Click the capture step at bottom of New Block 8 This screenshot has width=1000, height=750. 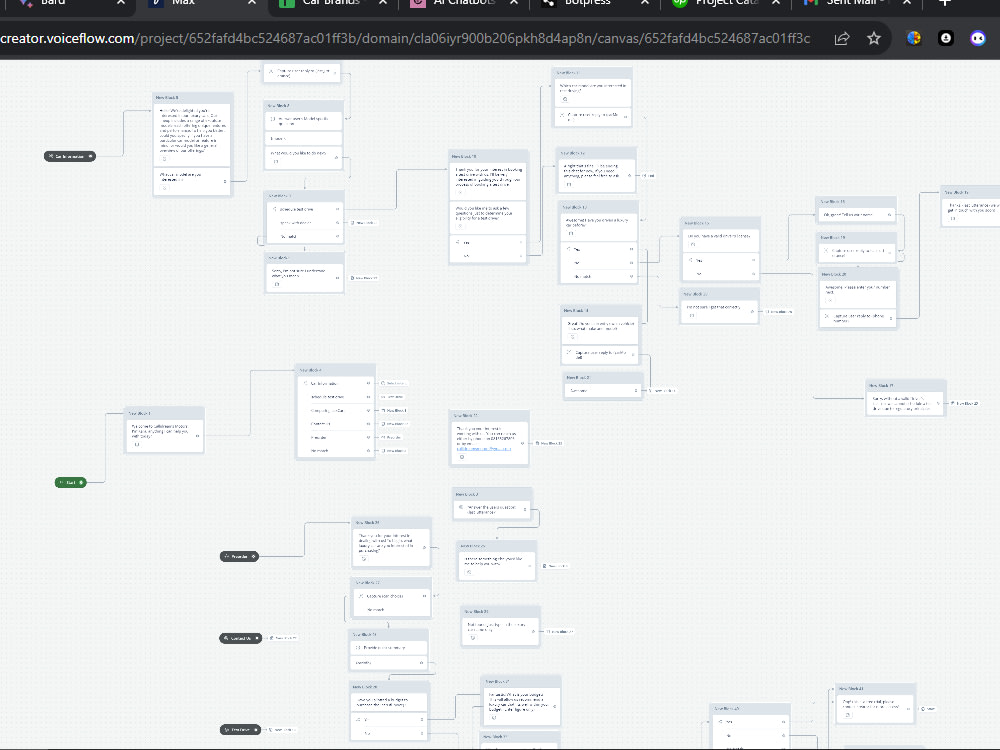pyautogui.click(x=192, y=181)
